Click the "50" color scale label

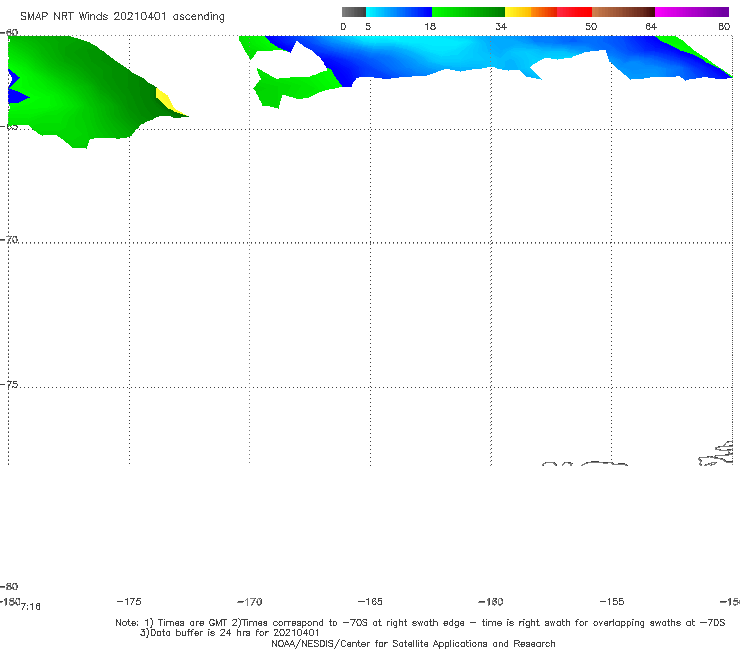pyautogui.click(x=591, y=27)
